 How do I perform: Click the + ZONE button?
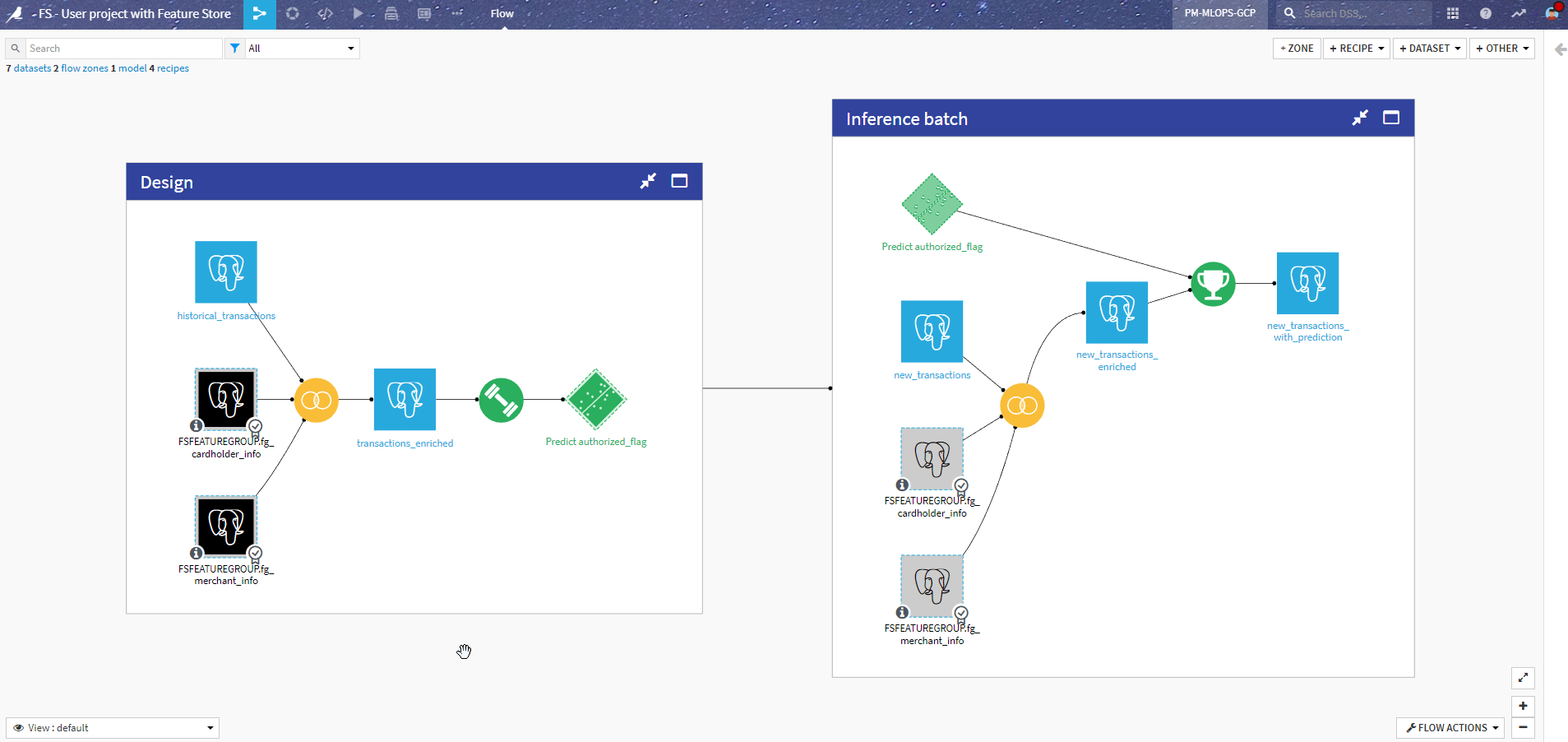[x=1296, y=48]
